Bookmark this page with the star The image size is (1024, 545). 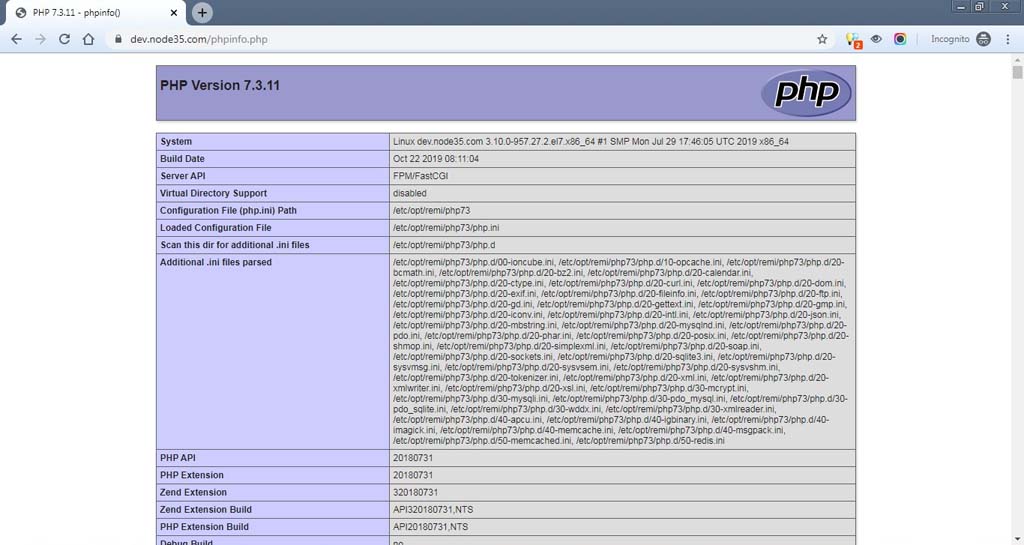pyautogui.click(x=822, y=39)
